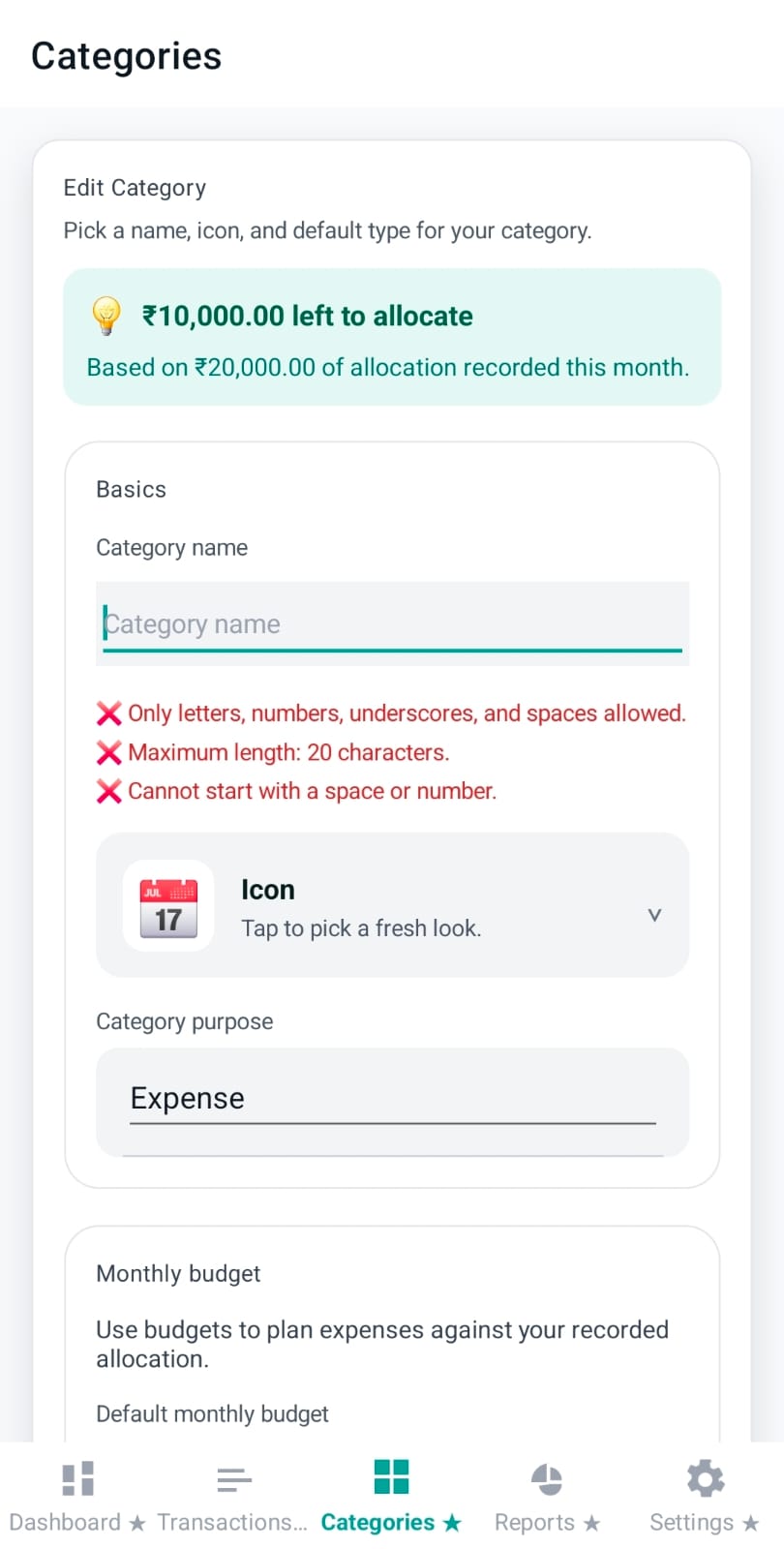Click the lightbulb icon in the allocation banner

pos(106,316)
